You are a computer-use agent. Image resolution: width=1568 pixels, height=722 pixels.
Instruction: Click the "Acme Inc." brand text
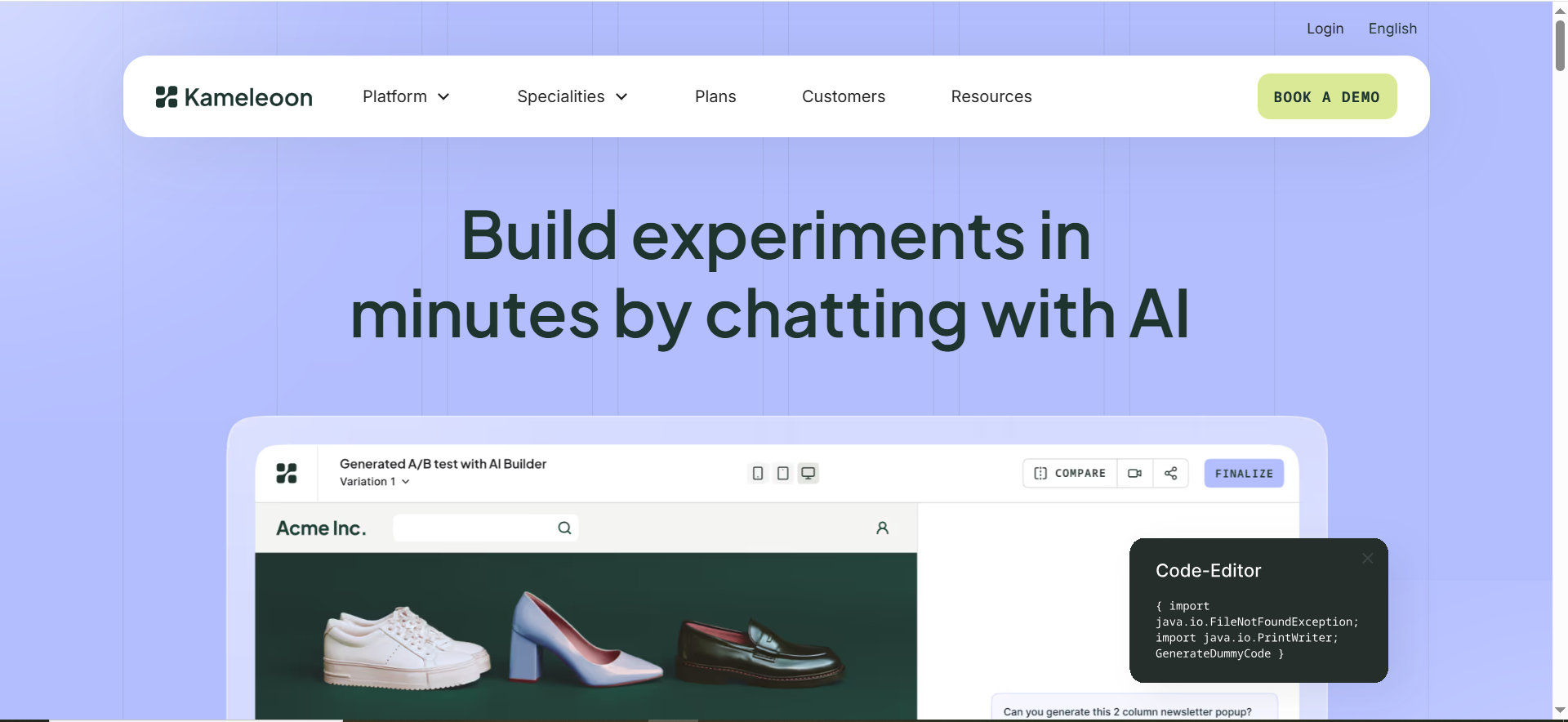pyautogui.click(x=321, y=528)
